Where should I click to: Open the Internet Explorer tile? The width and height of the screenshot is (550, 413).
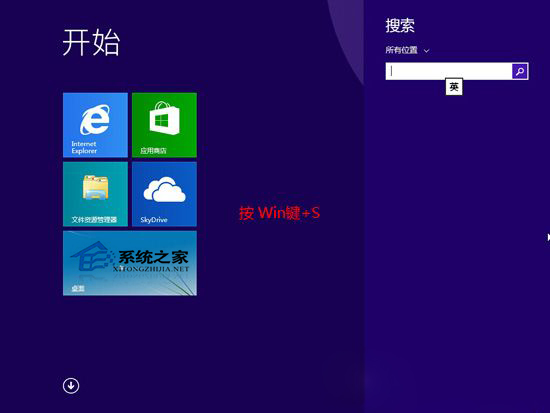[x=95, y=125]
